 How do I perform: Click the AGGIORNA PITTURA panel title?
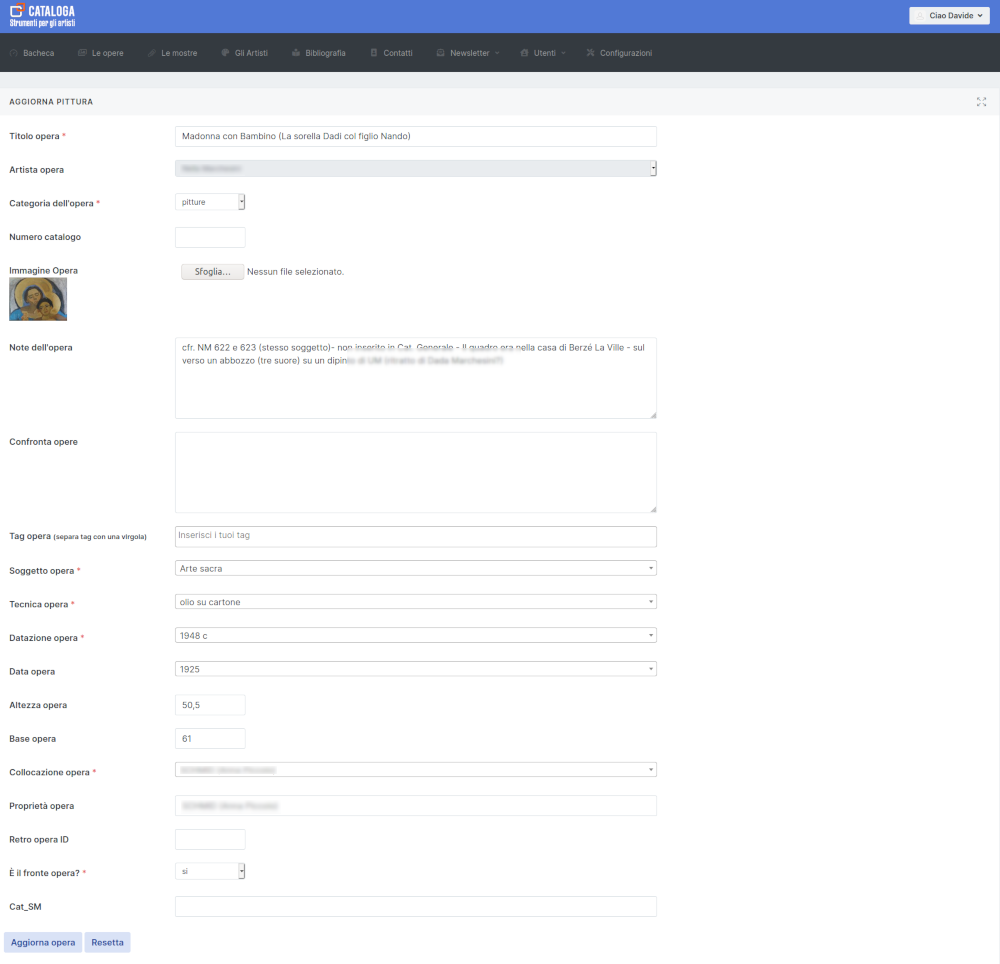click(x=51, y=102)
